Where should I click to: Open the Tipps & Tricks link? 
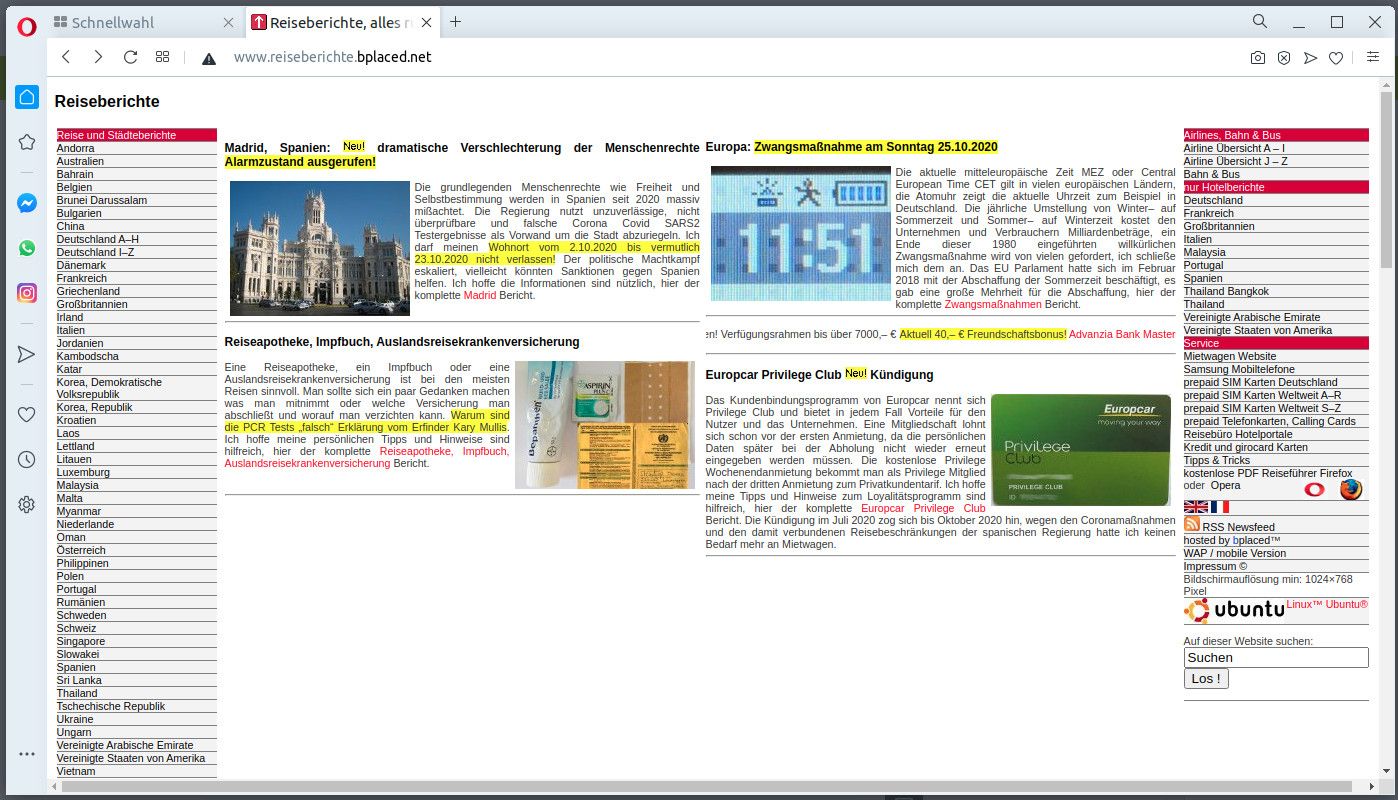[1217, 460]
